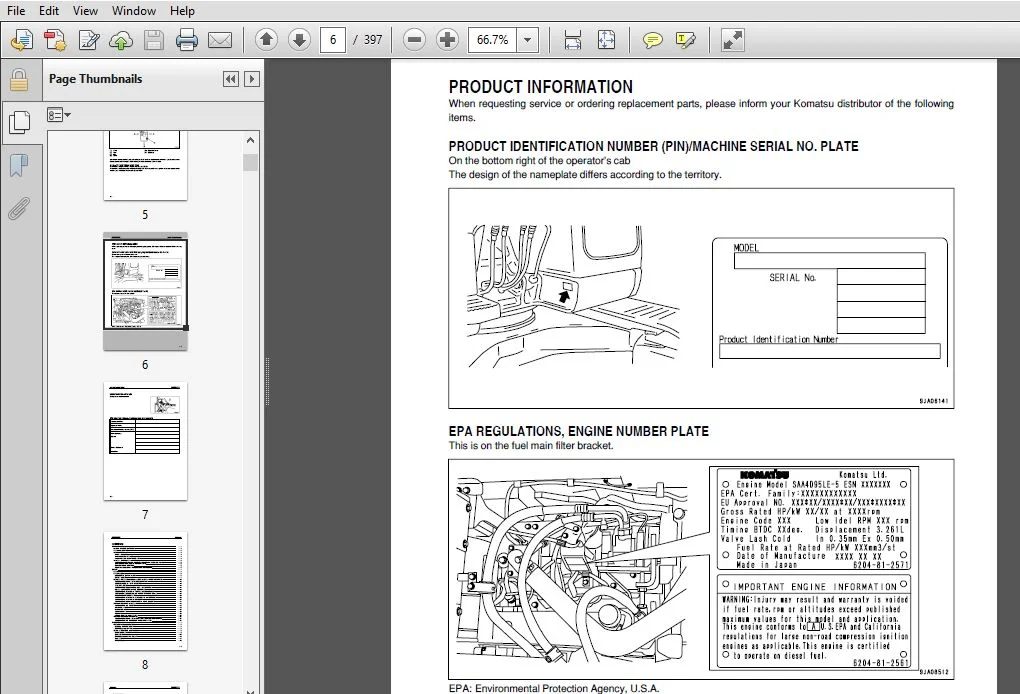Go to previous page arrow
Image resolution: width=1020 pixels, height=694 pixels.
pos(266,40)
